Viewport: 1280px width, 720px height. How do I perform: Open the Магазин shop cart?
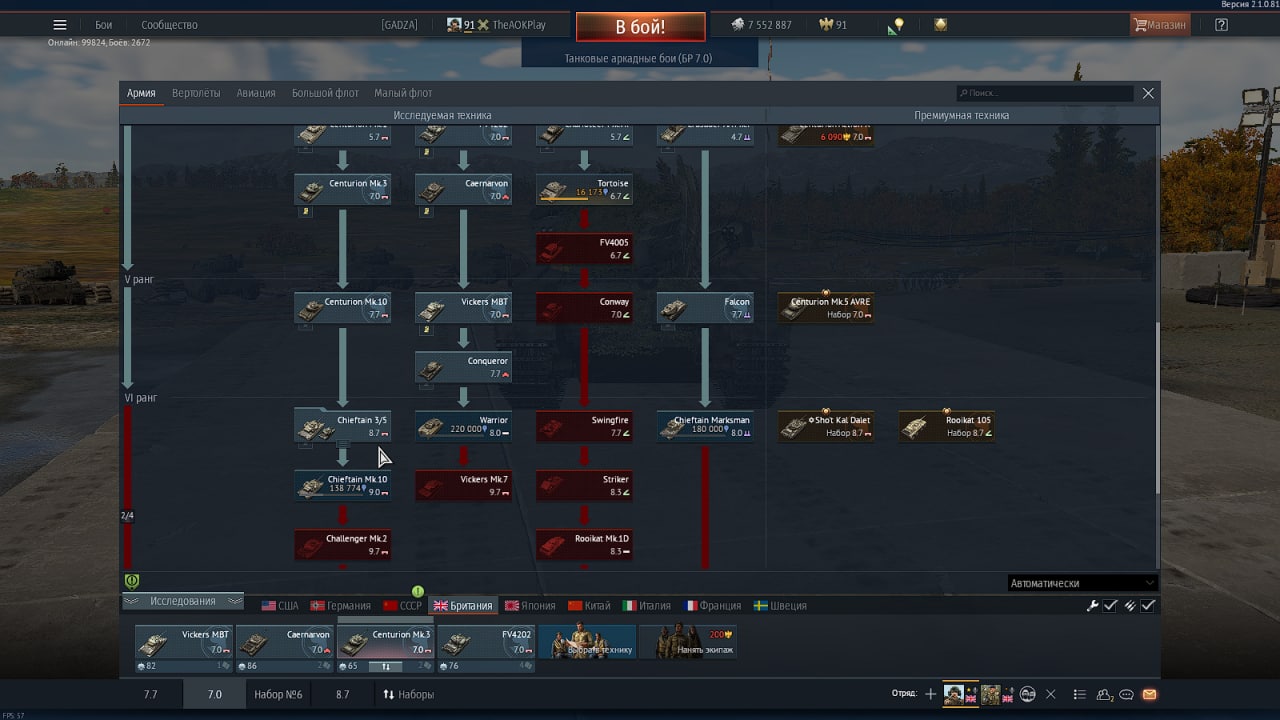(1160, 25)
